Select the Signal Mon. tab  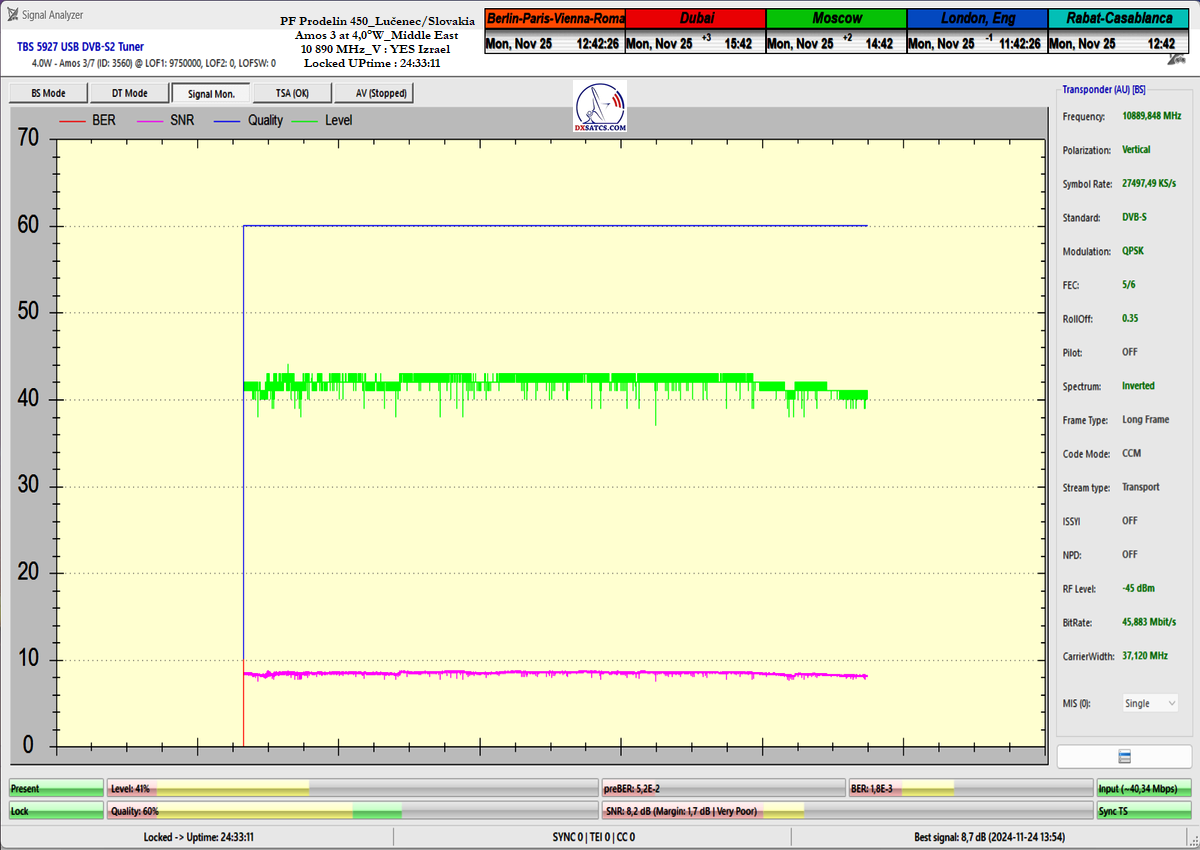pyautogui.click(x=211, y=93)
